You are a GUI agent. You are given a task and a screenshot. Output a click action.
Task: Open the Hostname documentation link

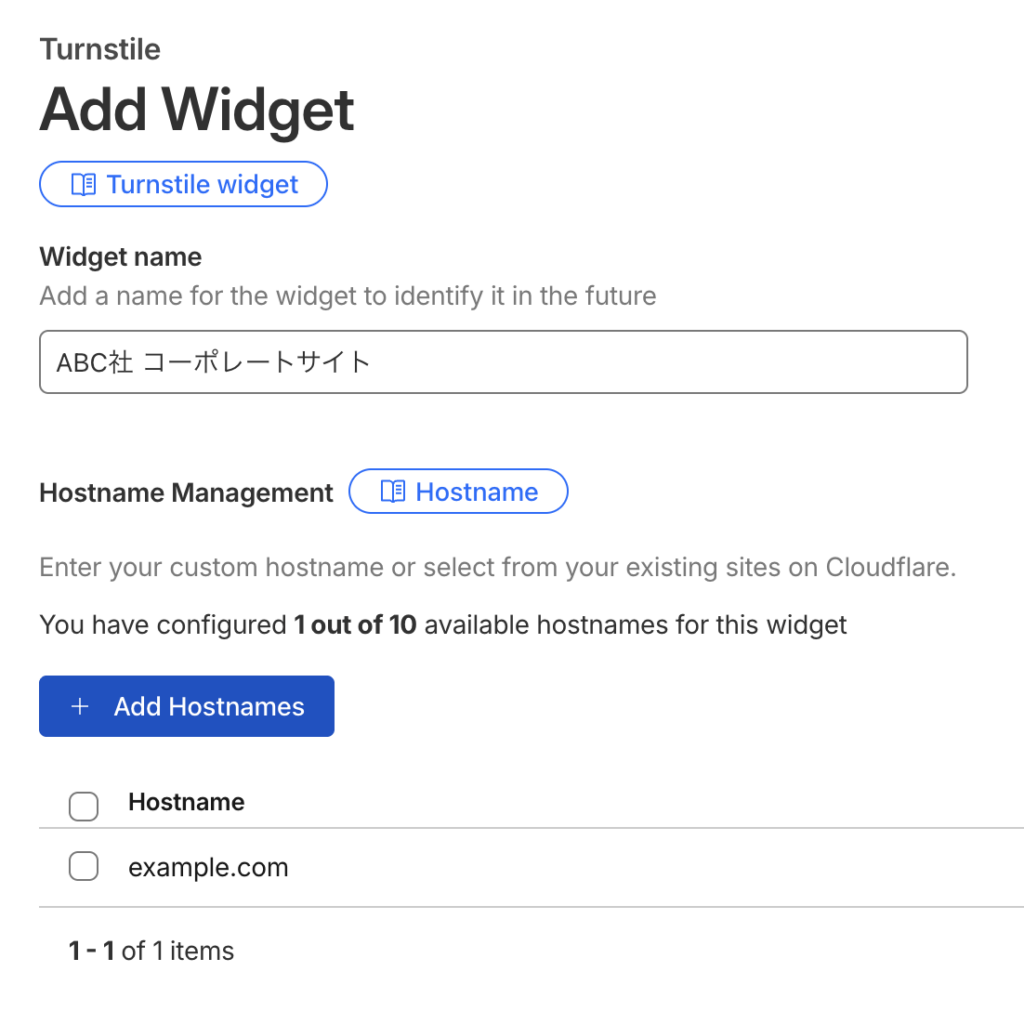(x=476, y=492)
